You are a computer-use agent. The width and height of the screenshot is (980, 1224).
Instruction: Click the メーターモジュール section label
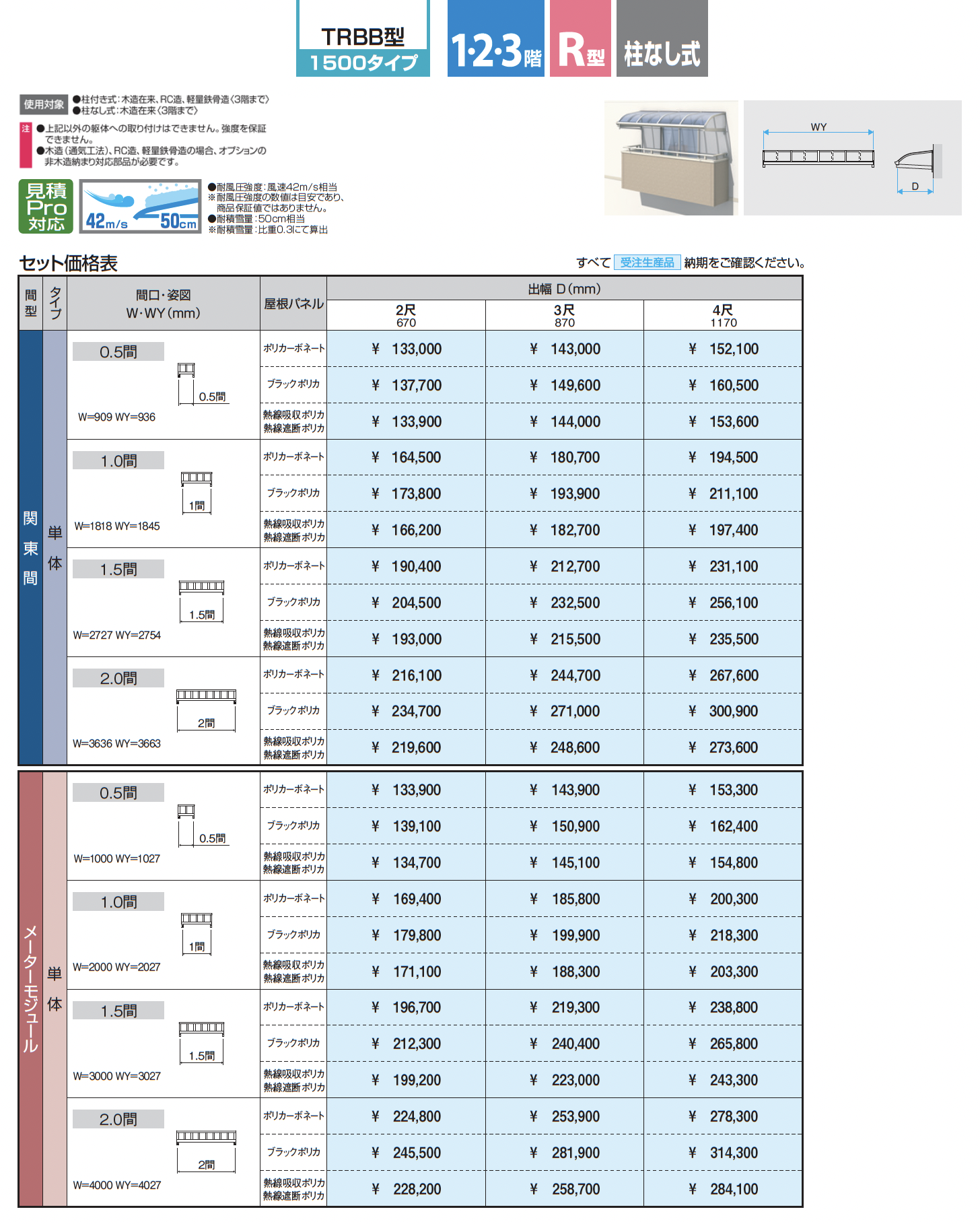click(31, 988)
